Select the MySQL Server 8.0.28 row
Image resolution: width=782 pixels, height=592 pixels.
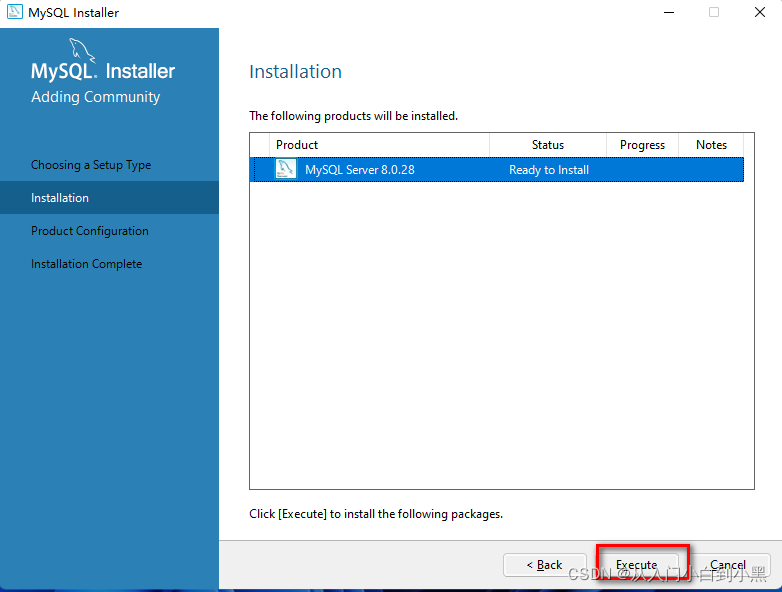497,170
